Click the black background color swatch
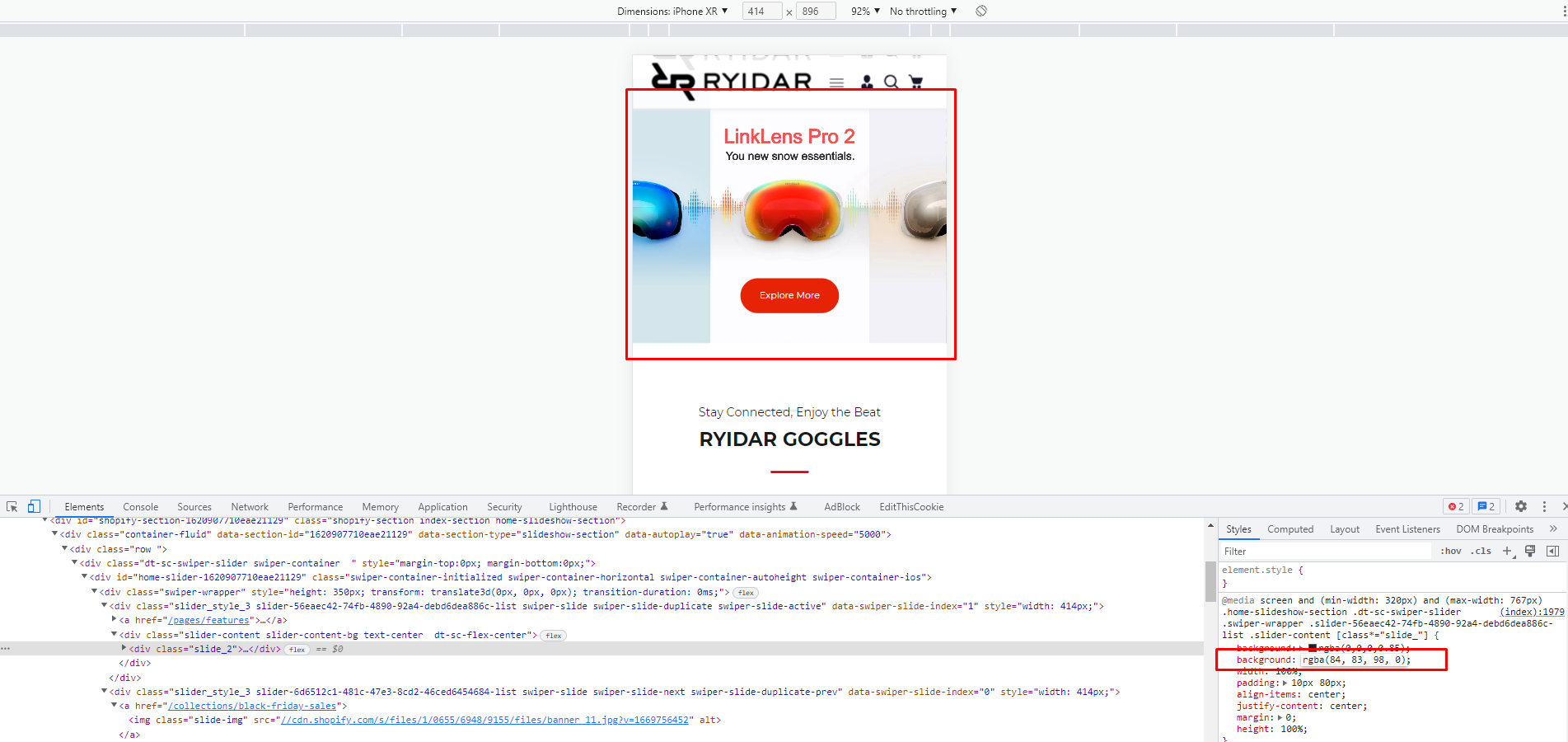The height and width of the screenshot is (742, 1568). pyautogui.click(x=1313, y=648)
